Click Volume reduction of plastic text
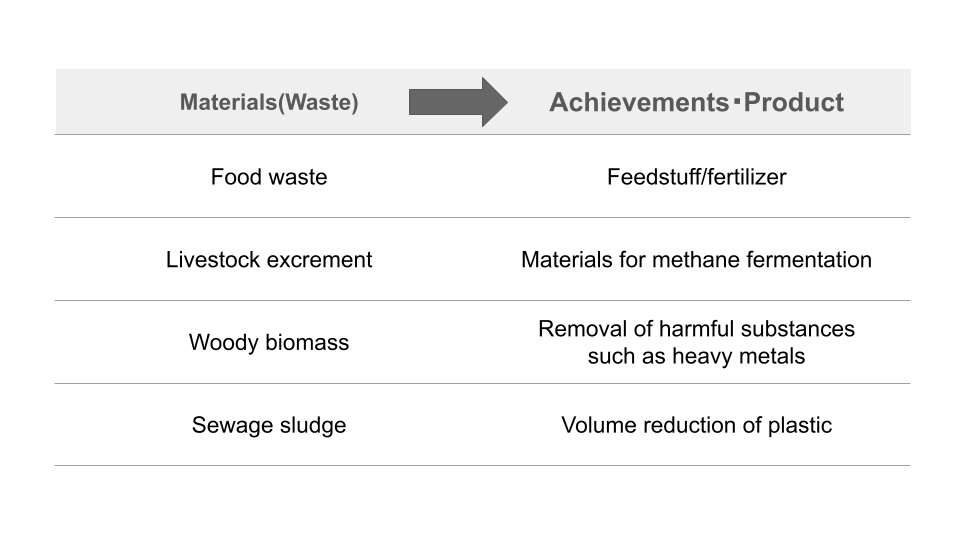 coord(696,425)
